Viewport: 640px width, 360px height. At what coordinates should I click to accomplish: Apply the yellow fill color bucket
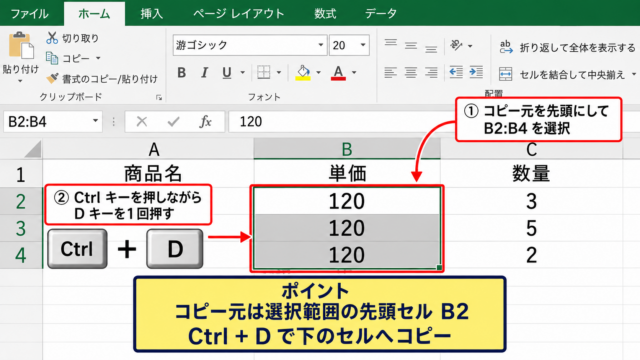coord(303,73)
